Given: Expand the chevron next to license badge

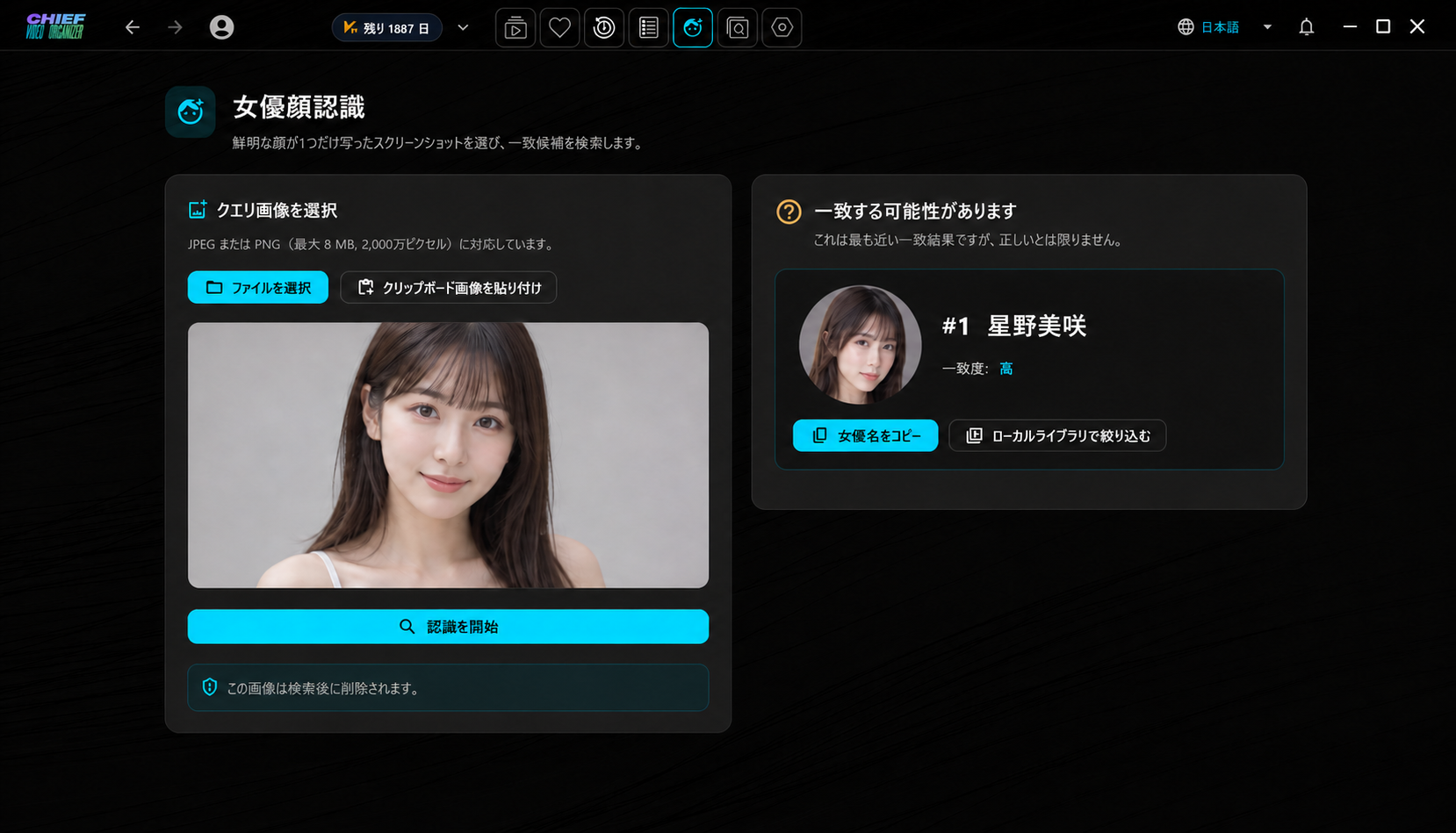Looking at the screenshot, I should pos(463,28).
